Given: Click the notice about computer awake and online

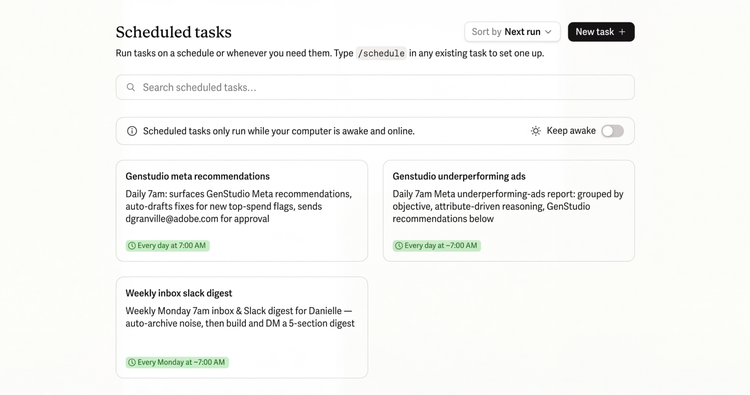Looking at the screenshot, I should pyautogui.click(x=279, y=131).
